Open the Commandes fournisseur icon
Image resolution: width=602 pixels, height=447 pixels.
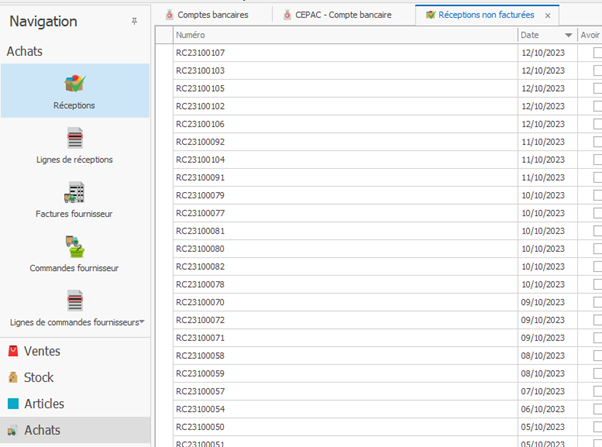[75, 246]
